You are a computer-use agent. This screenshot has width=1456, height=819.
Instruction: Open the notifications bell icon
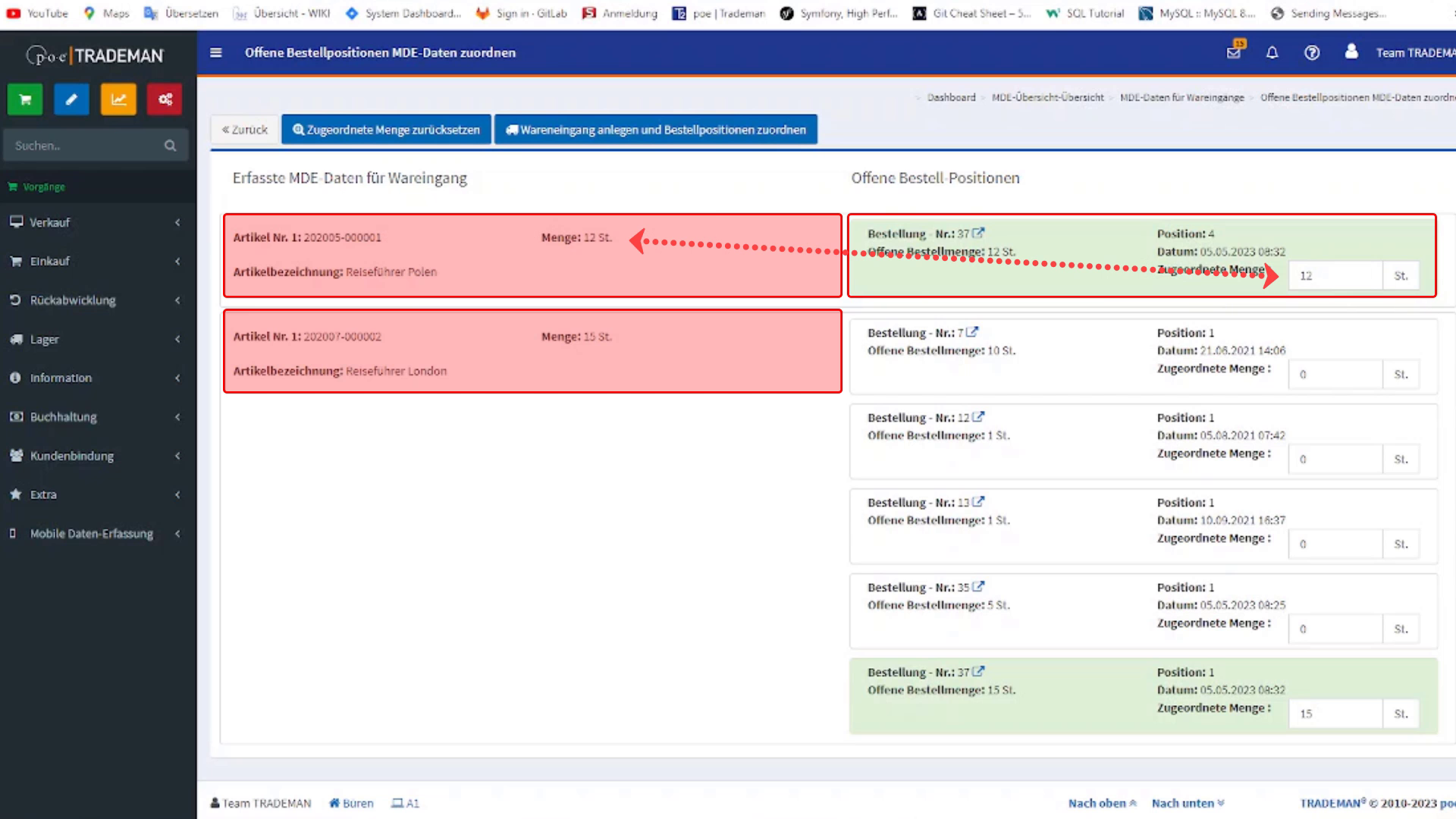click(x=1272, y=52)
